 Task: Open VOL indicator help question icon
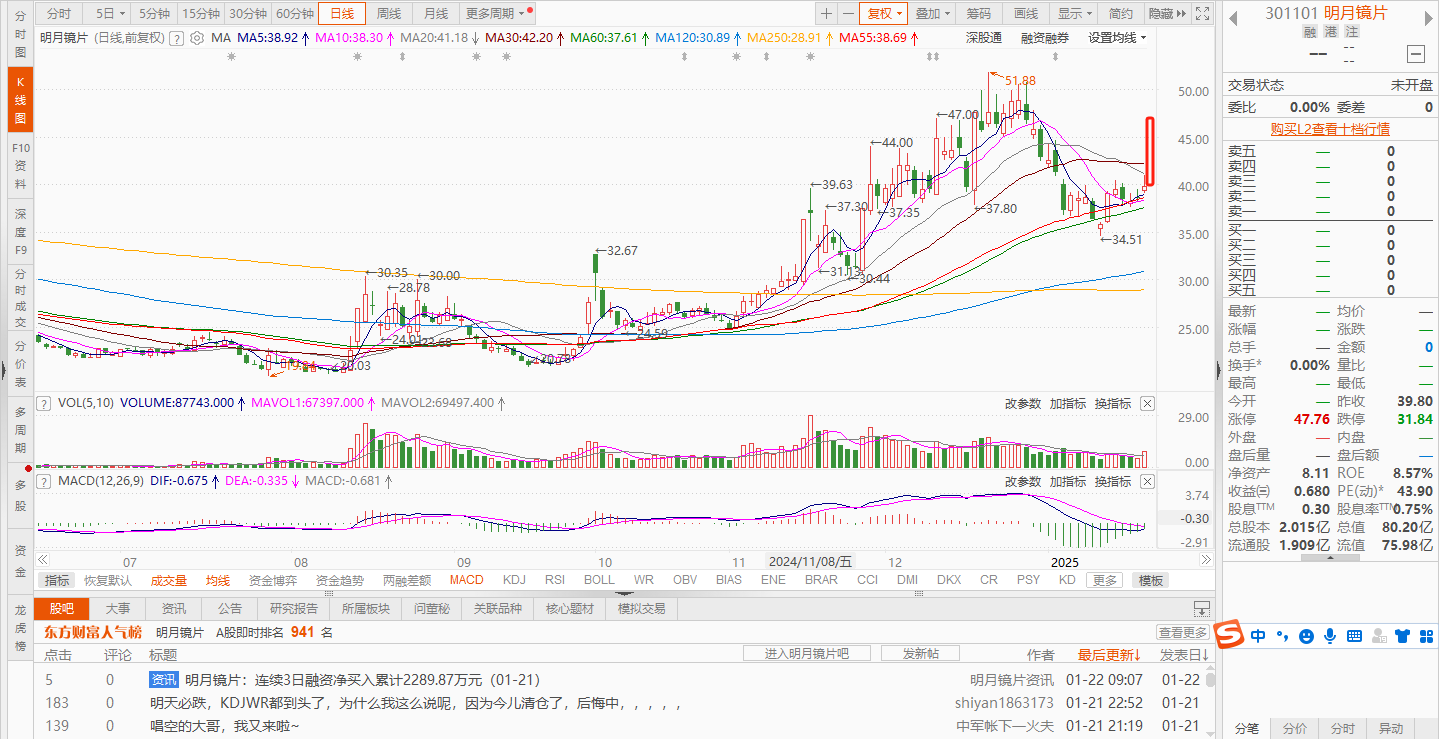click(43, 403)
